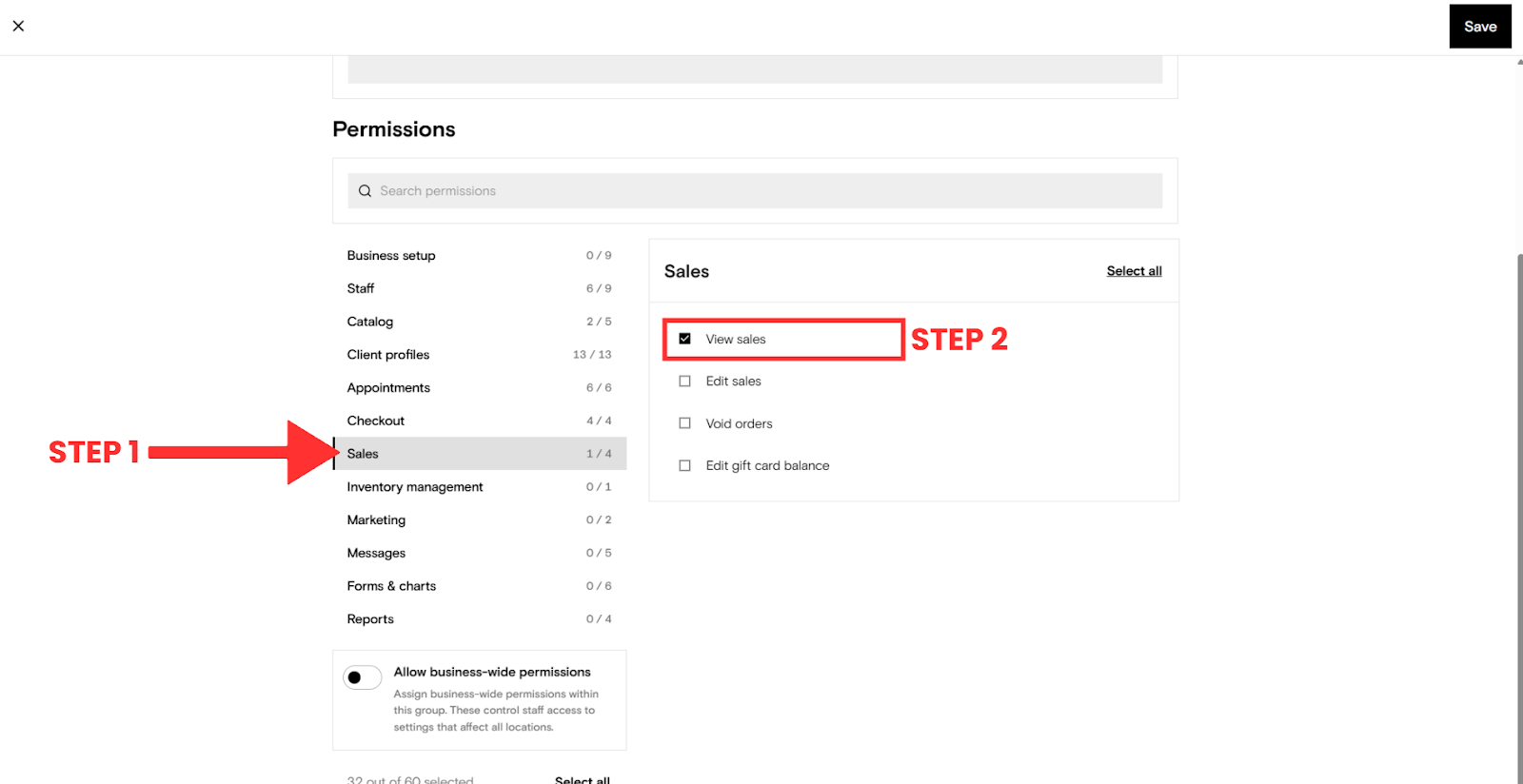Open the Staff permissions category
This screenshot has height=784, width=1523.
[x=480, y=288]
